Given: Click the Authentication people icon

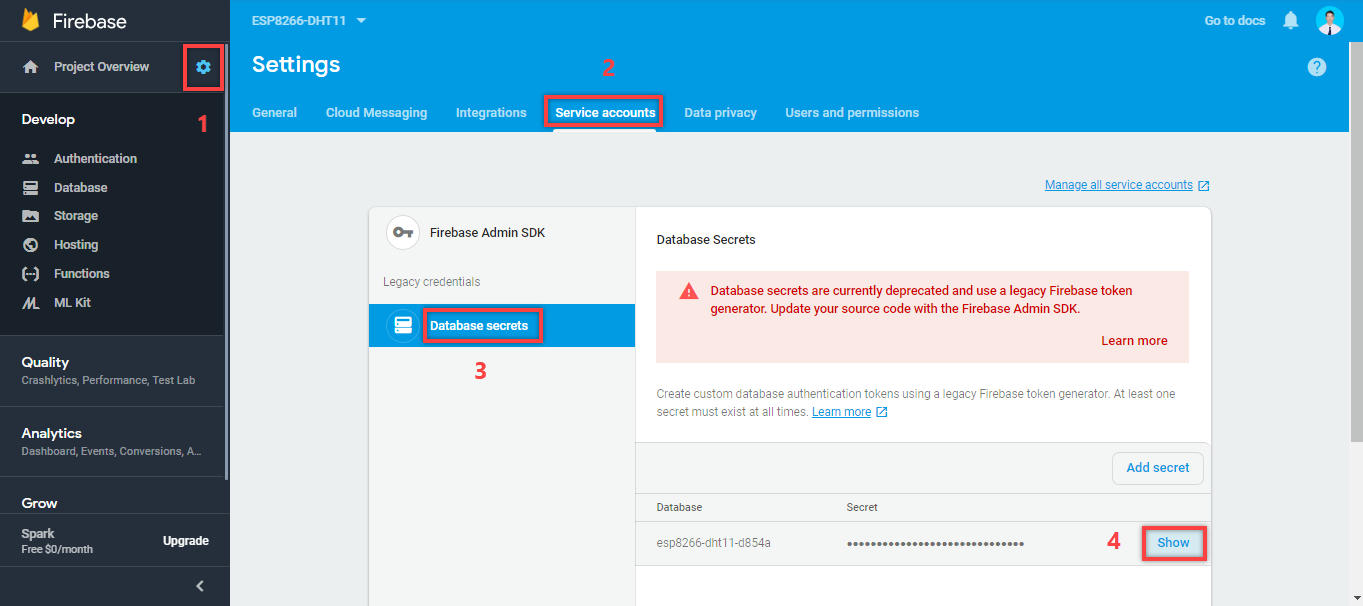Looking at the screenshot, I should pyautogui.click(x=31, y=158).
